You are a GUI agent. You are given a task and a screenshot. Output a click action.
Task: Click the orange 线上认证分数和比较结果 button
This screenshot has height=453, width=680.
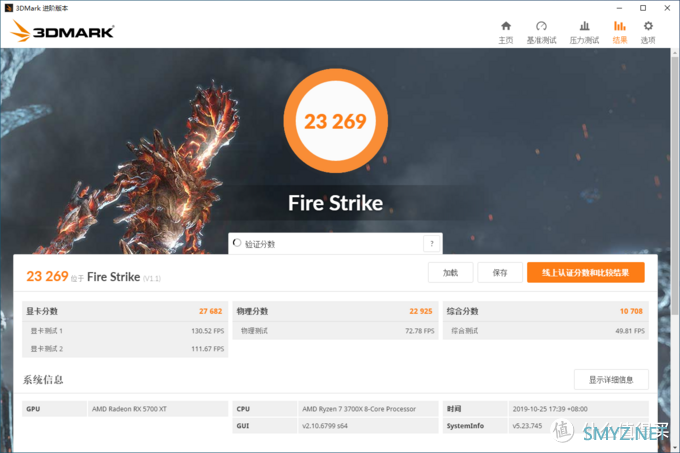tap(585, 272)
